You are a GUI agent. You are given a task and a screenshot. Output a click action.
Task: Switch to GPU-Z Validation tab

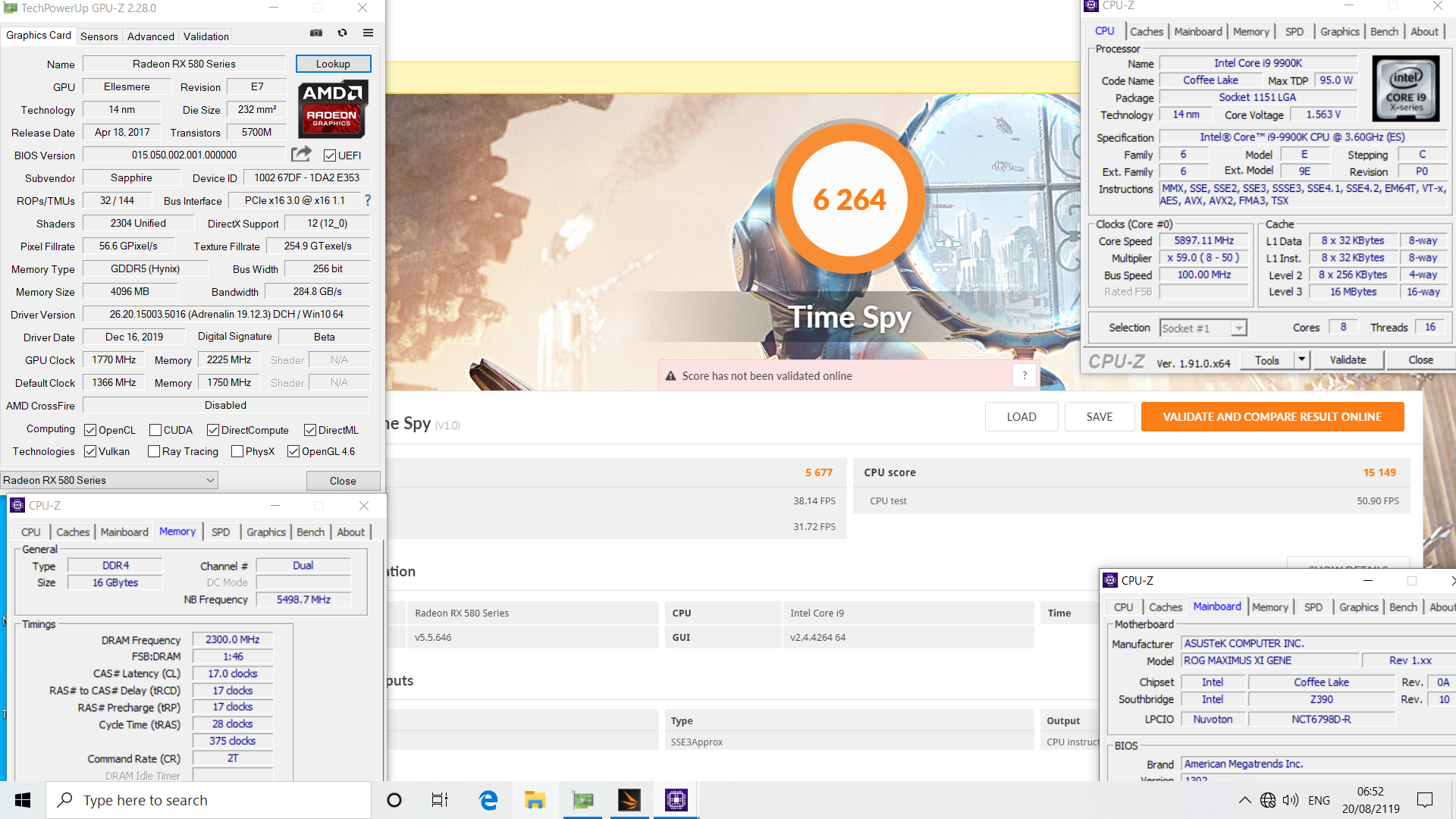pos(206,36)
